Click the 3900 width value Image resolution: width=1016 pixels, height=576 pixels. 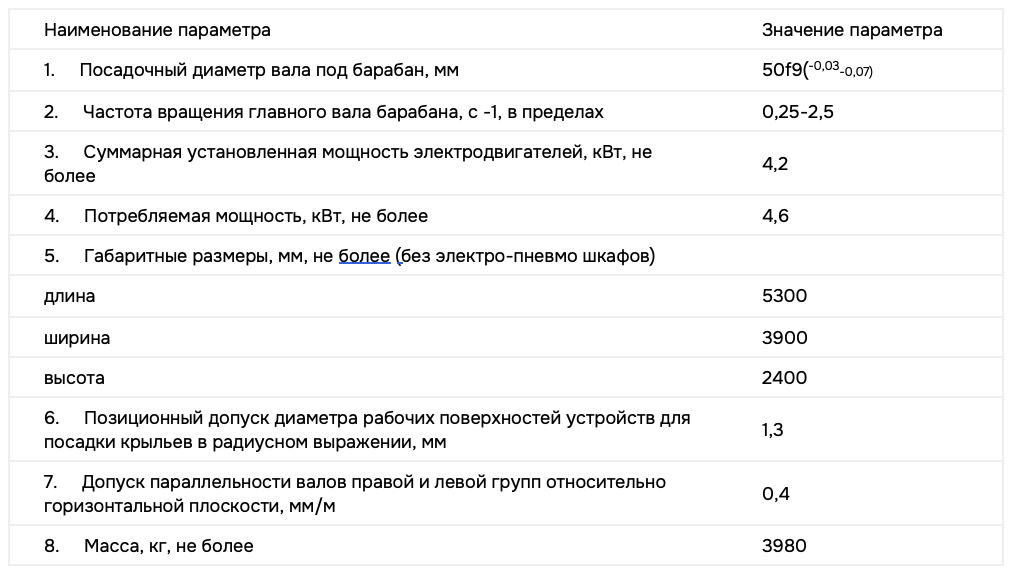pyautogui.click(x=784, y=338)
